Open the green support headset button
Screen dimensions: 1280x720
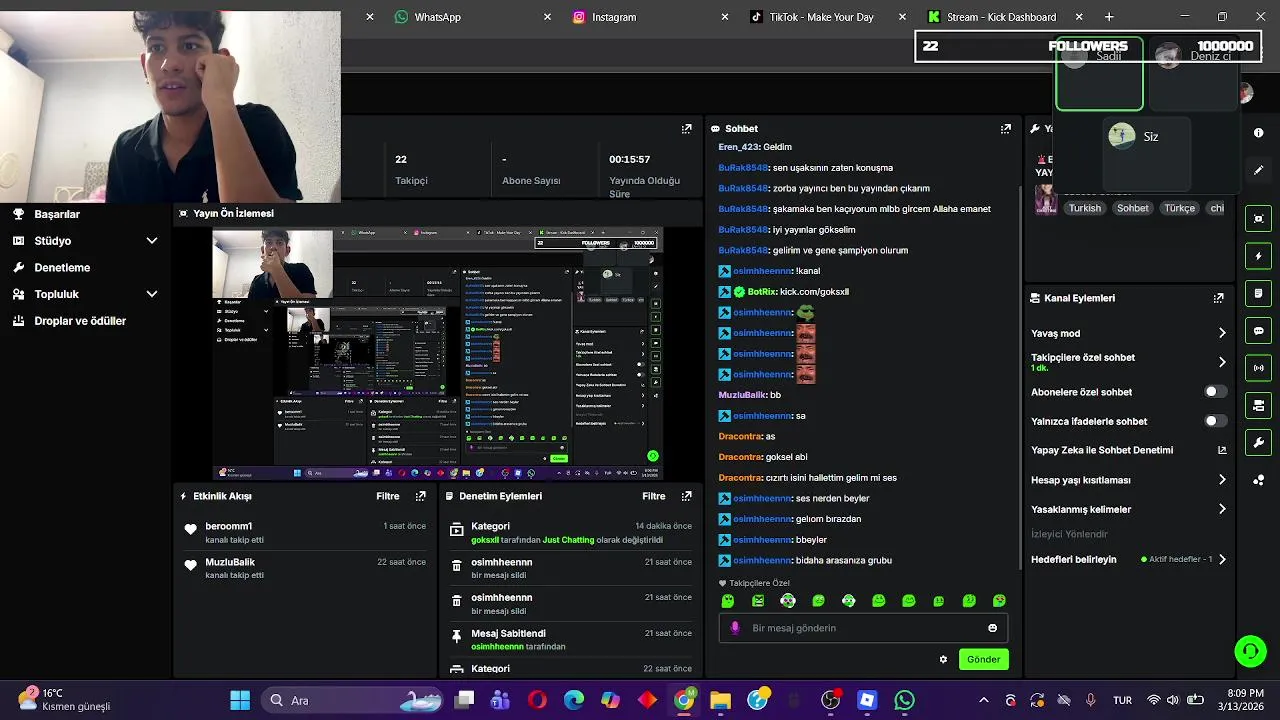click(x=1250, y=652)
